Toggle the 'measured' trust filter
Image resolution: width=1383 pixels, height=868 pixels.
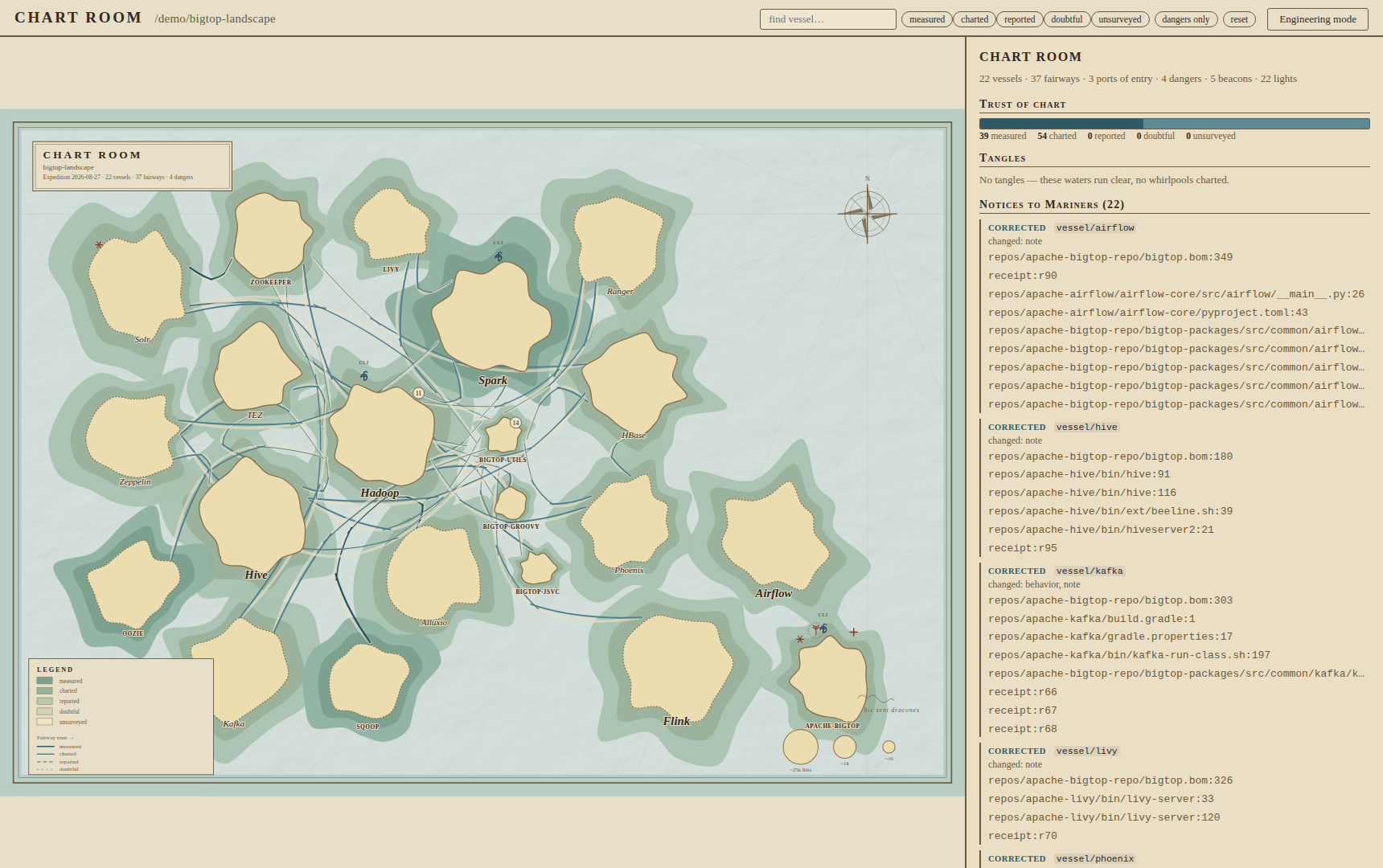coord(927,19)
